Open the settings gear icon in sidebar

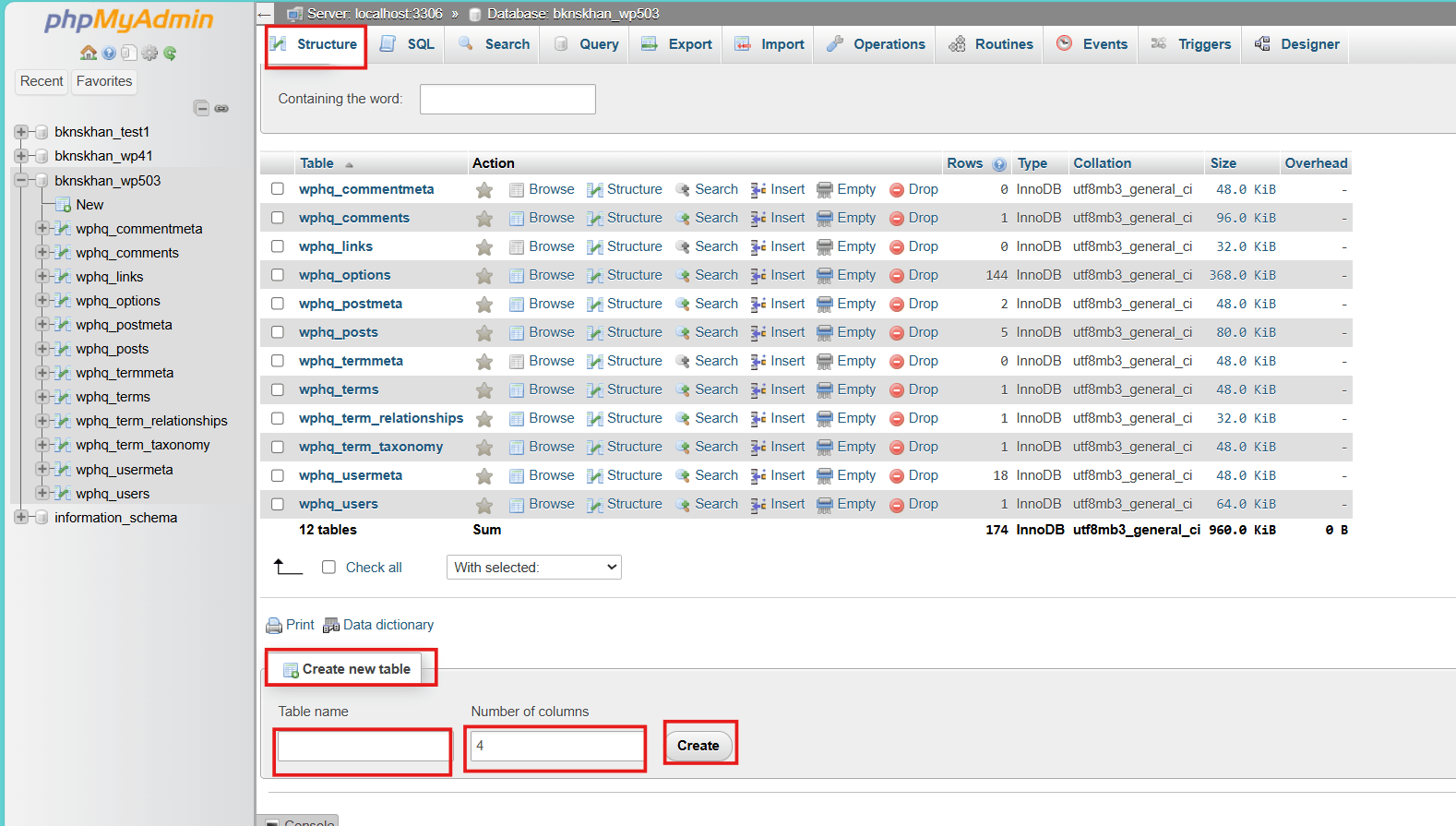point(149,54)
